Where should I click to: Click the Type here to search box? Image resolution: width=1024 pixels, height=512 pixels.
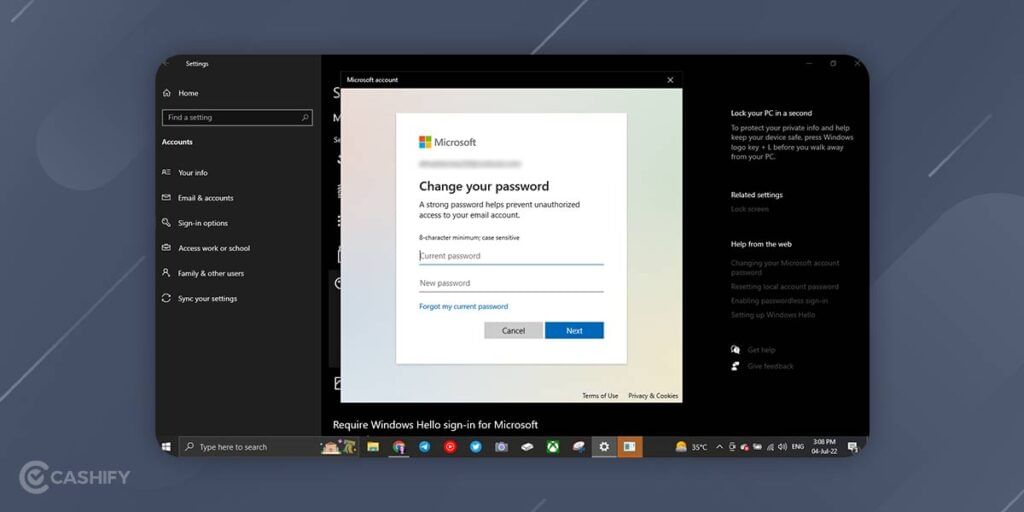(x=269, y=447)
